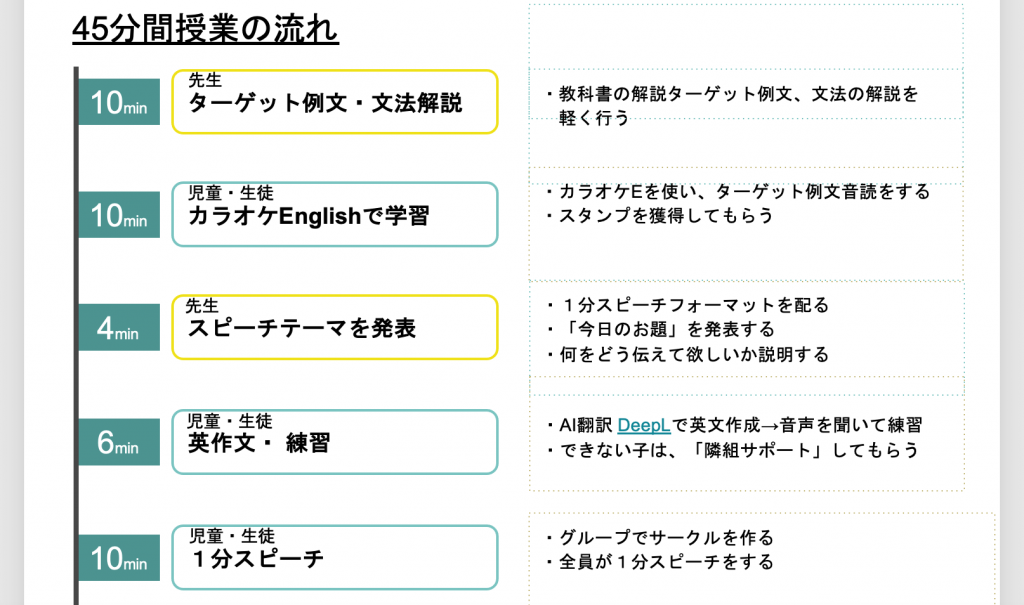1024x605 pixels.
Task: Select the 1分スピーチ box
Action: (334, 557)
